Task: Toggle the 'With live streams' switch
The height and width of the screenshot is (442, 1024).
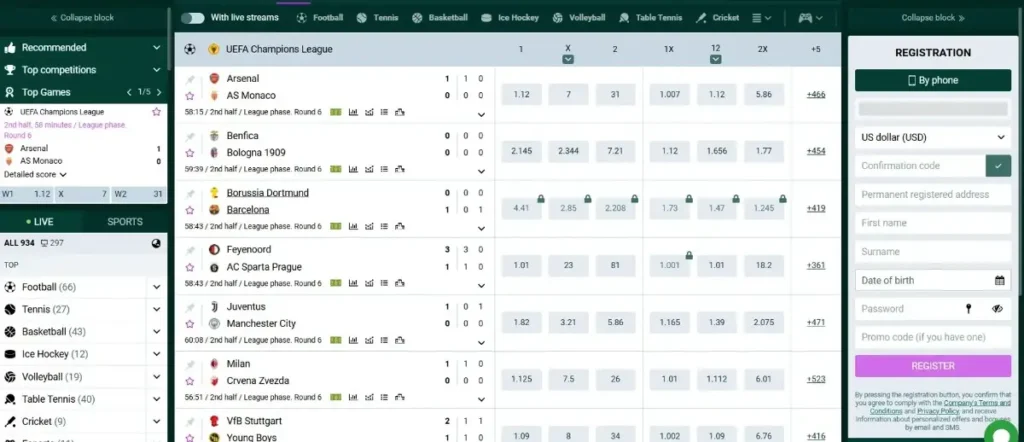Action: click(x=193, y=18)
